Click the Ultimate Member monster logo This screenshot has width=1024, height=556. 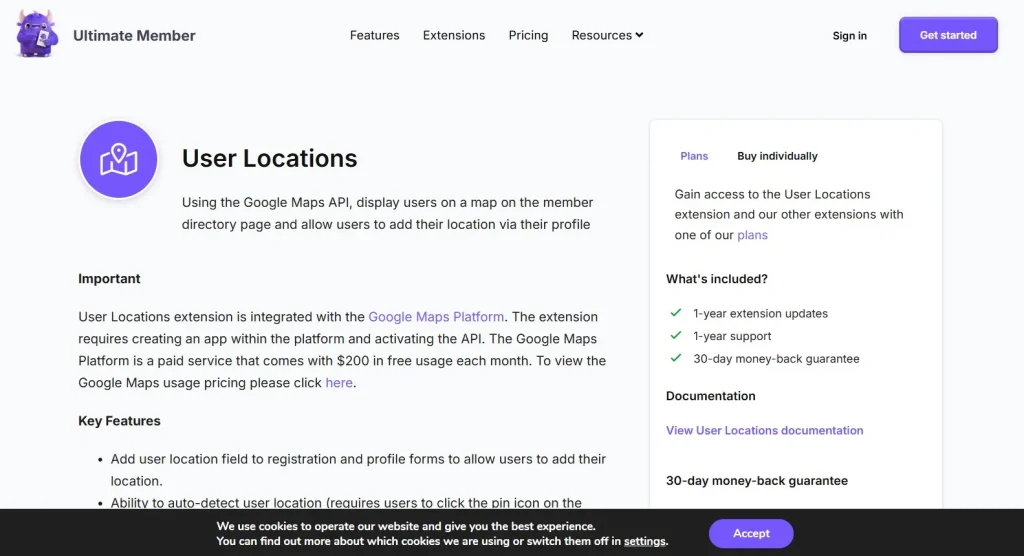[37, 35]
